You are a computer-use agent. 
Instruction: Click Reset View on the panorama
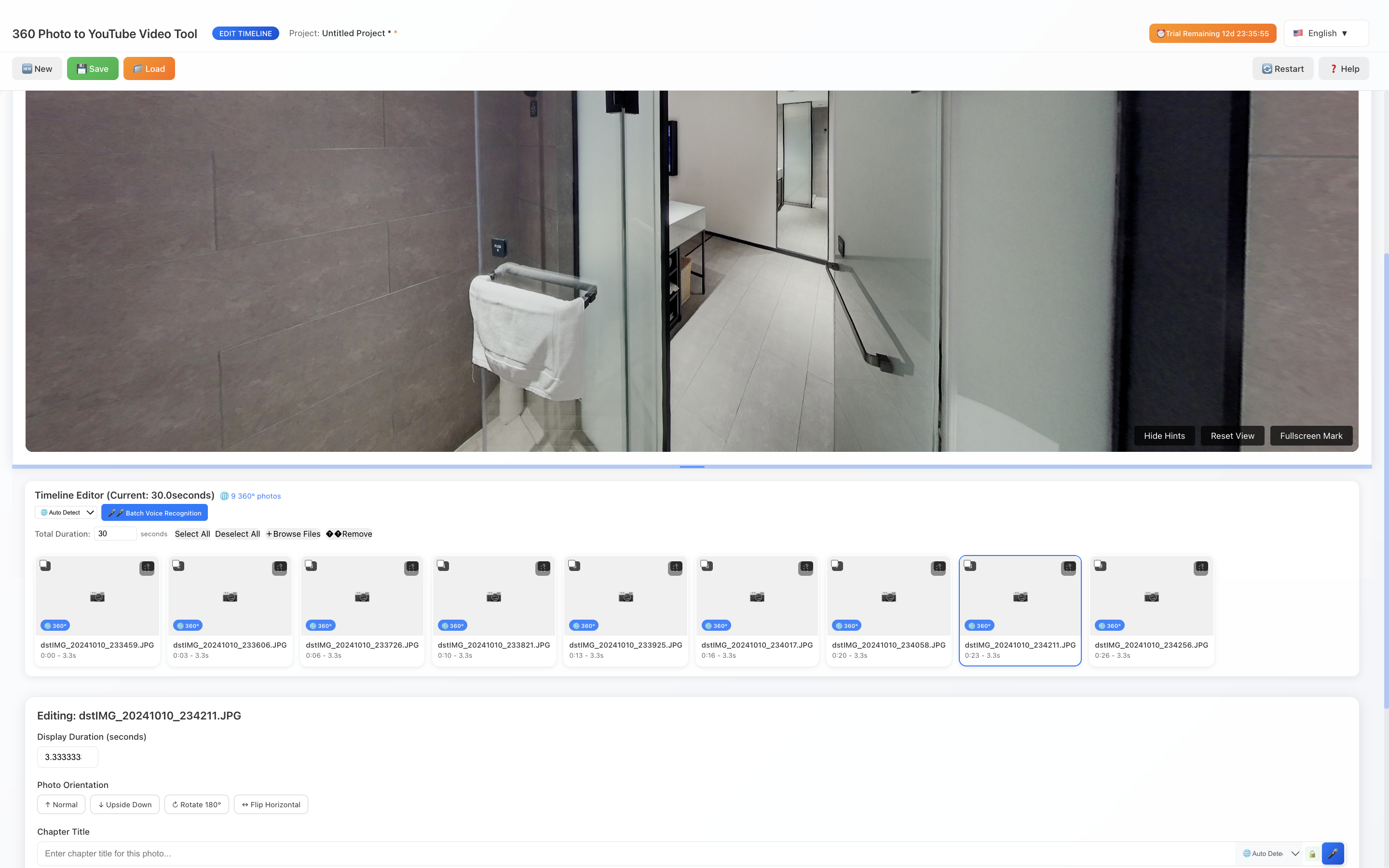(x=1232, y=436)
